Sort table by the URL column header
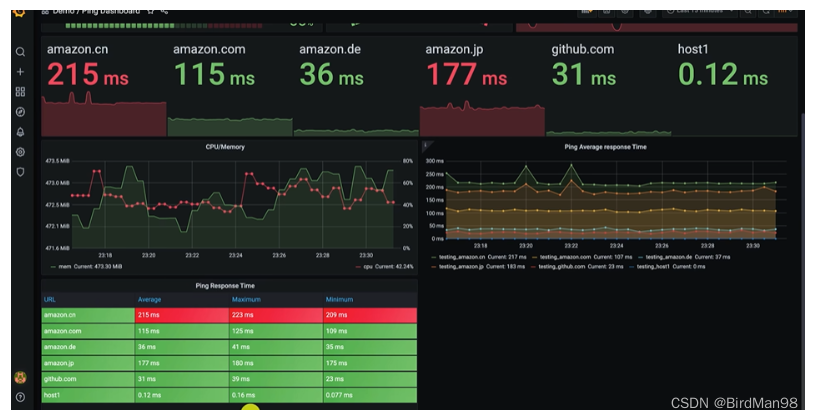The image size is (814, 419). pos(50,300)
